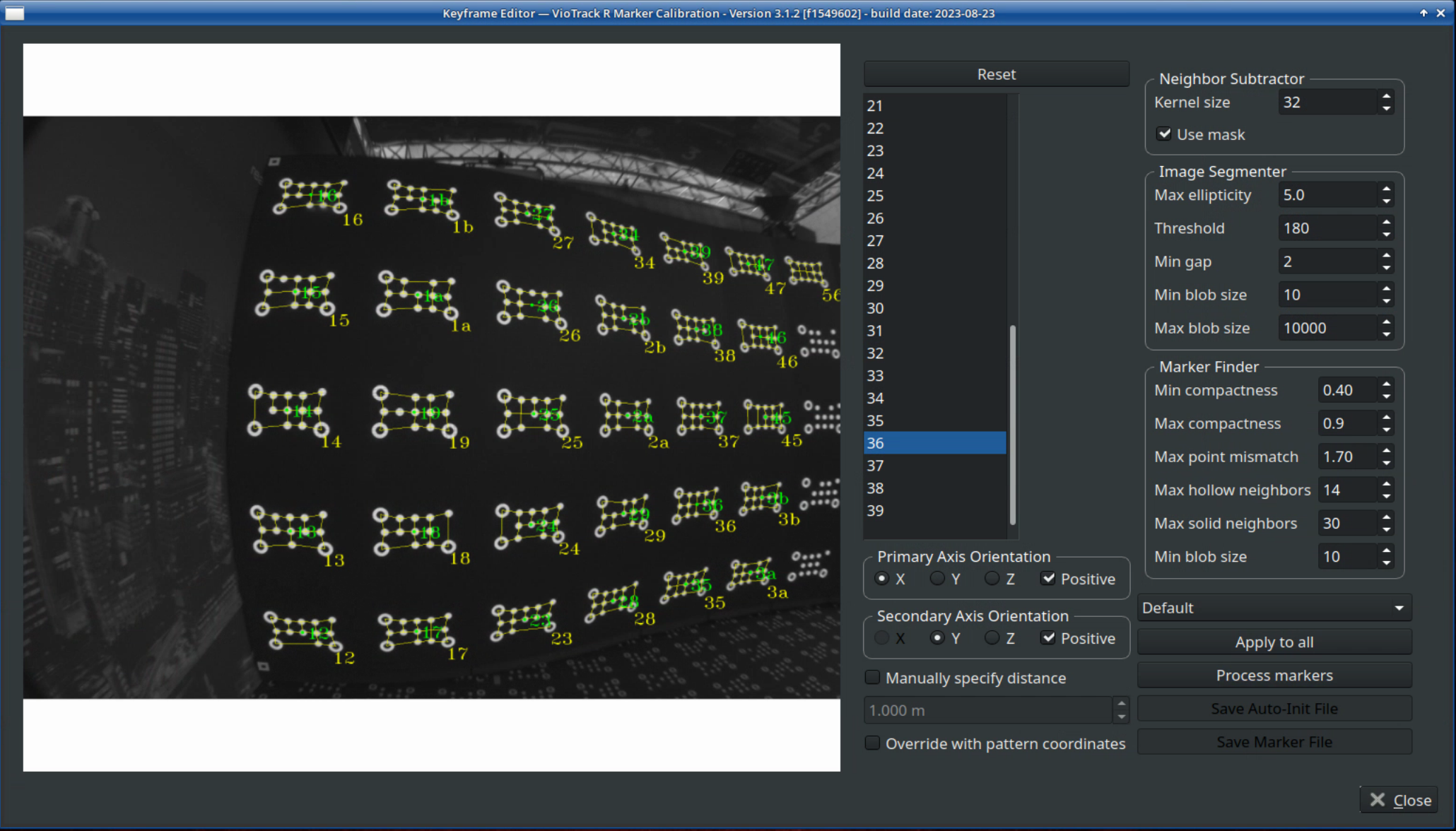
Task: Click the Process markers button
Action: pos(1274,676)
